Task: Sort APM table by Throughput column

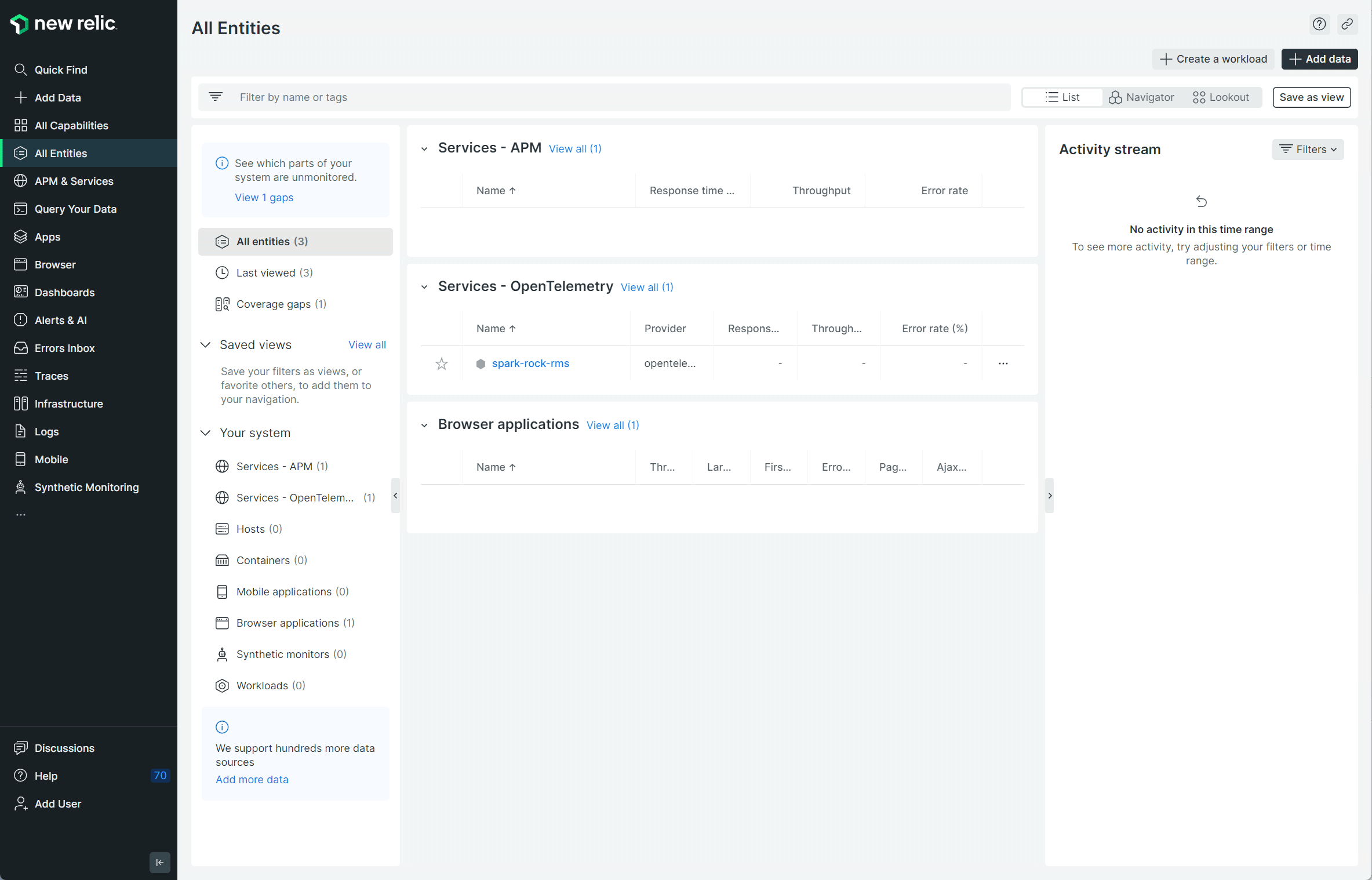Action: coord(821,191)
